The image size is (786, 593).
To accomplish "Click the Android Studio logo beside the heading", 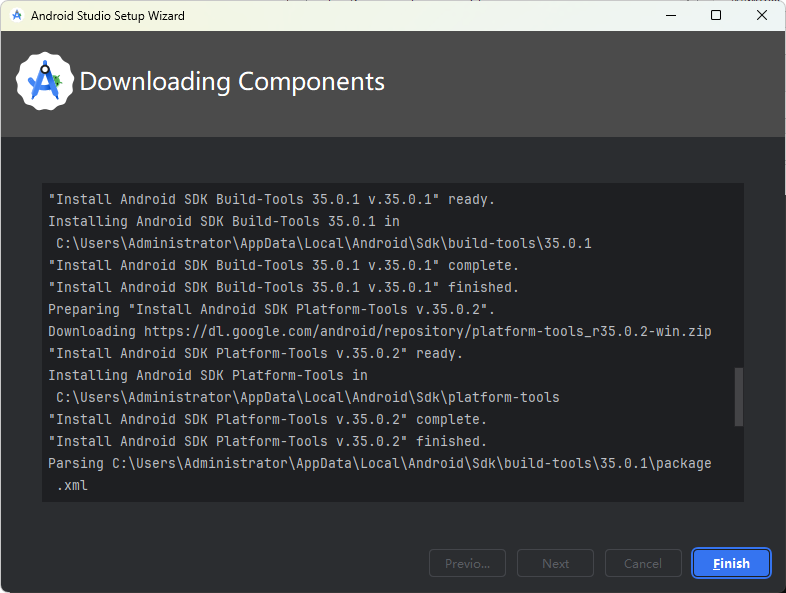I will [45, 81].
